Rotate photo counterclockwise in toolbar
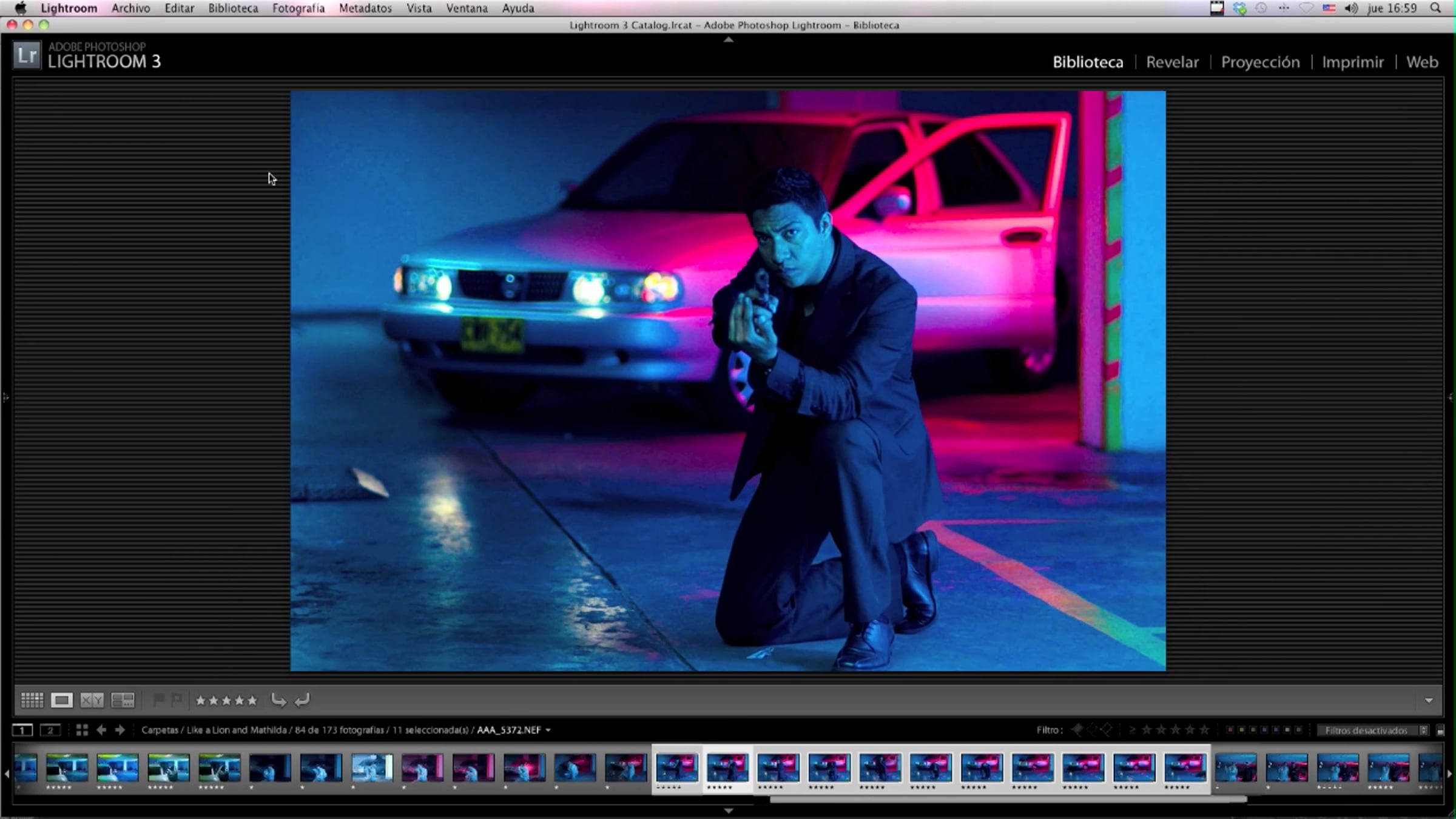 278,701
